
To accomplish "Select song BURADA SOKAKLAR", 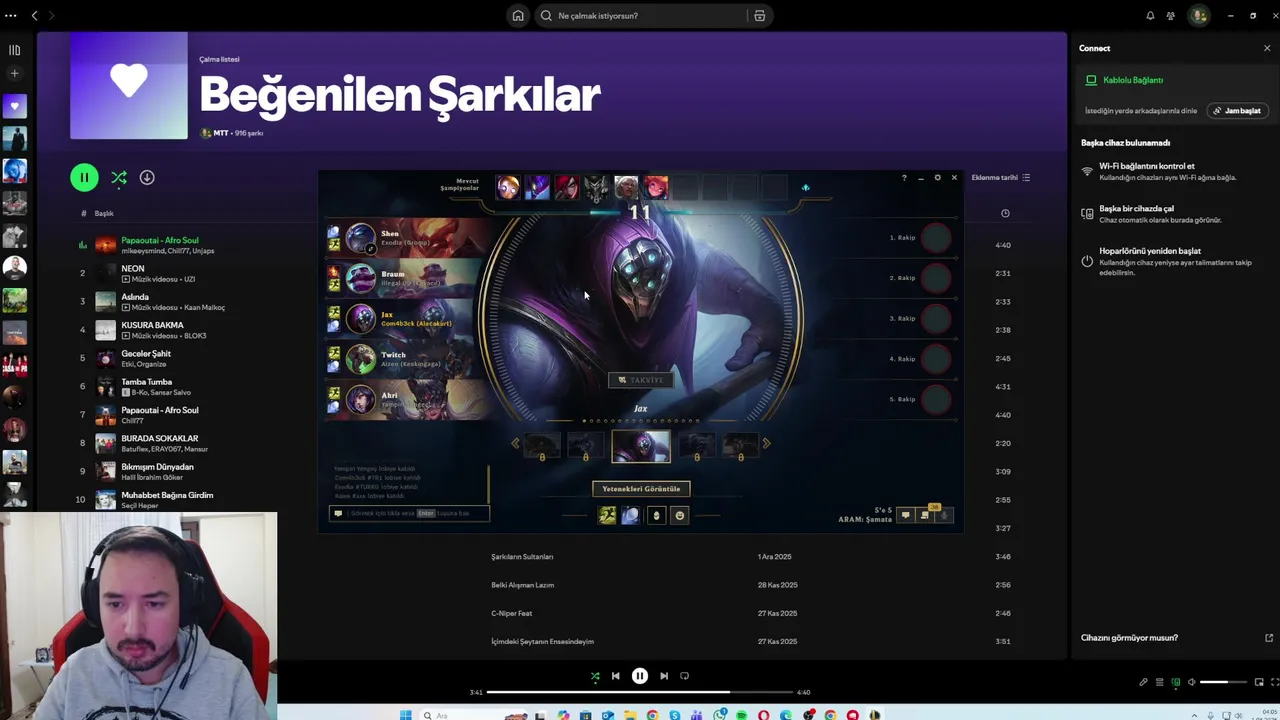I will coord(160,439).
